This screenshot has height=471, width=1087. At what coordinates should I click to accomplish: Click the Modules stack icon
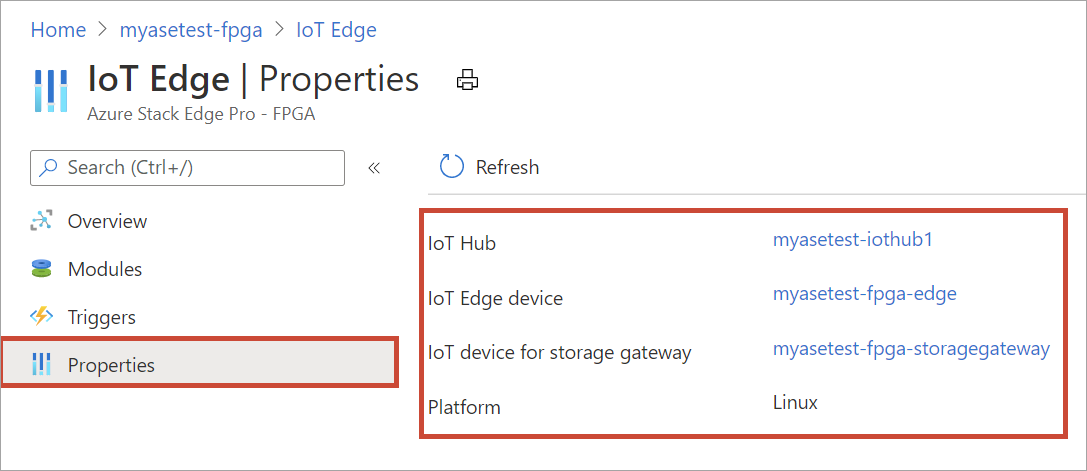tap(41, 269)
